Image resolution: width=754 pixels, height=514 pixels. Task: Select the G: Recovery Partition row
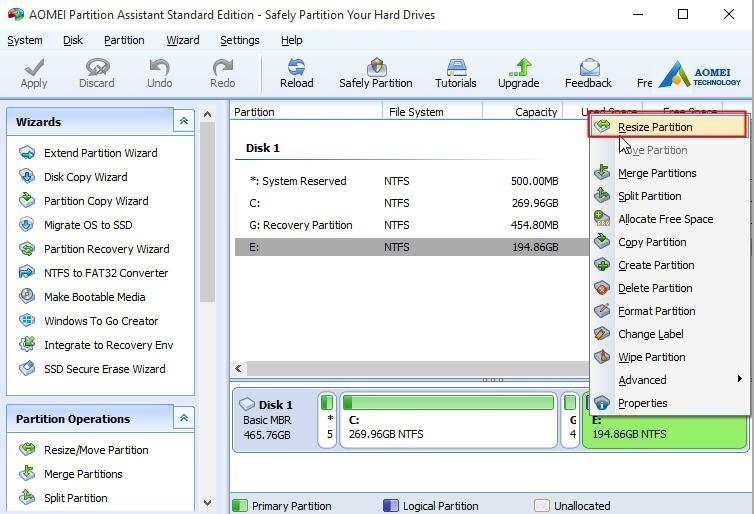(412, 226)
